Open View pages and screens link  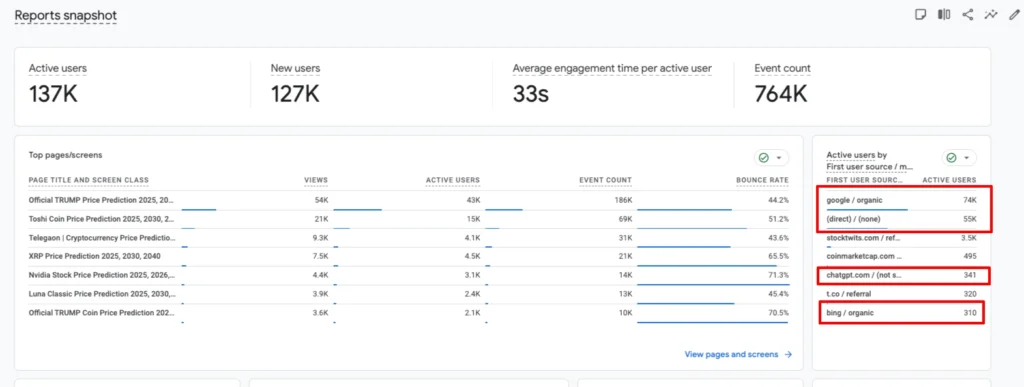coord(731,354)
